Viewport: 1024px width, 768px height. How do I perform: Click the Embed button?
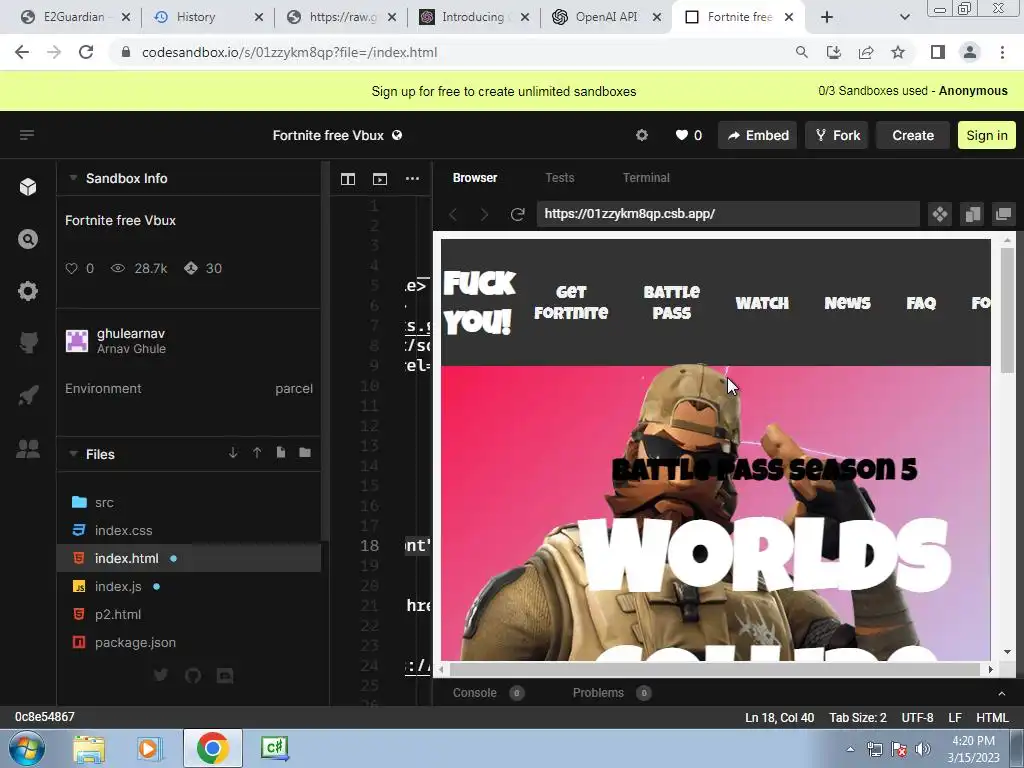pos(758,135)
